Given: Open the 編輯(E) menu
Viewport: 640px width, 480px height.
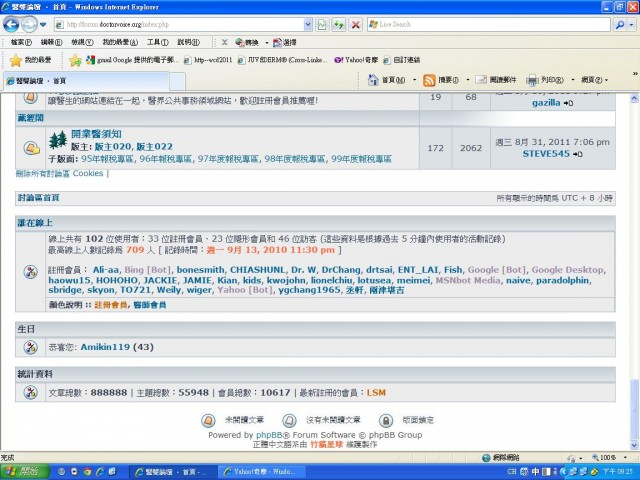Looking at the screenshot, I should pyautogui.click(x=51, y=42).
